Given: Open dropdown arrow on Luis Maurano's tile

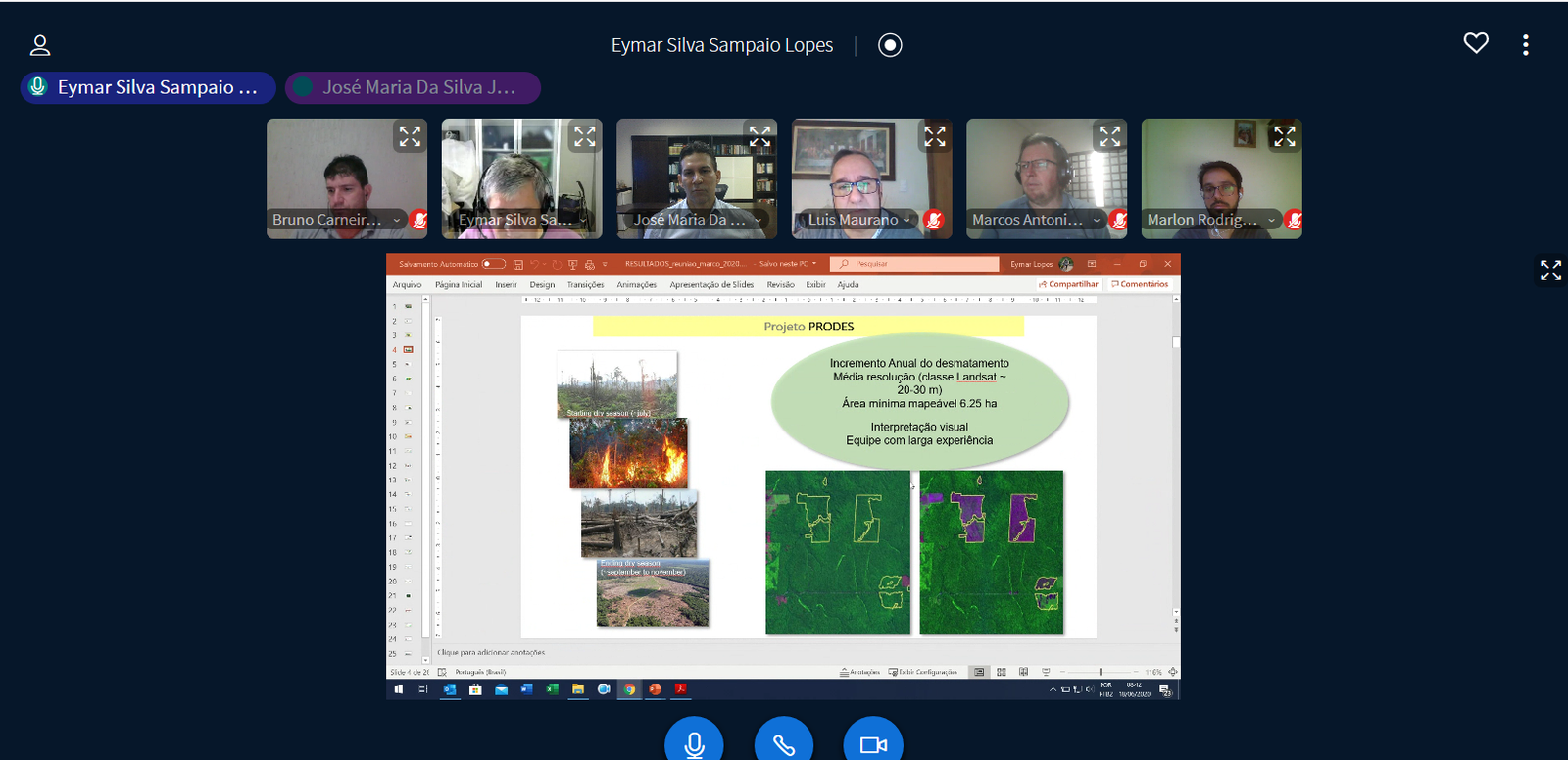Looking at the screenshot, I should [x=907, y=220].
